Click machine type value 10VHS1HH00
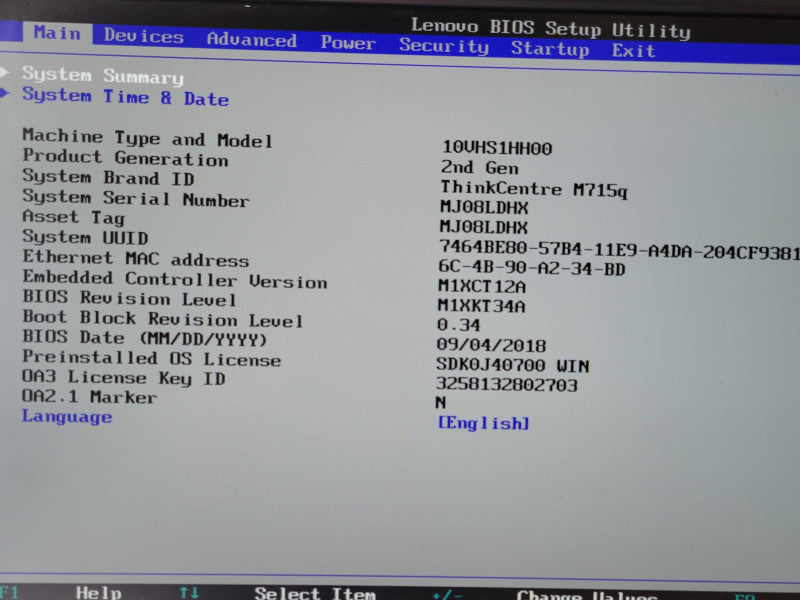The image size is (800, 600). [497, 148]
